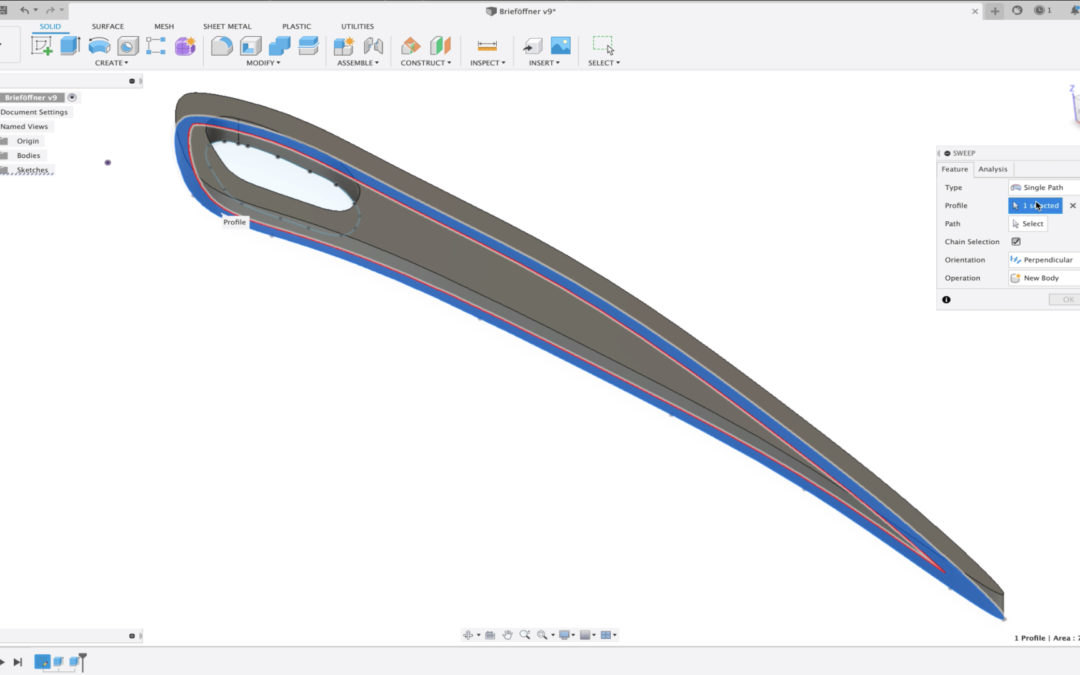This screenshot has height=675, width=1080.
Task: Click the Path Select button
Action: point(1028,224)
